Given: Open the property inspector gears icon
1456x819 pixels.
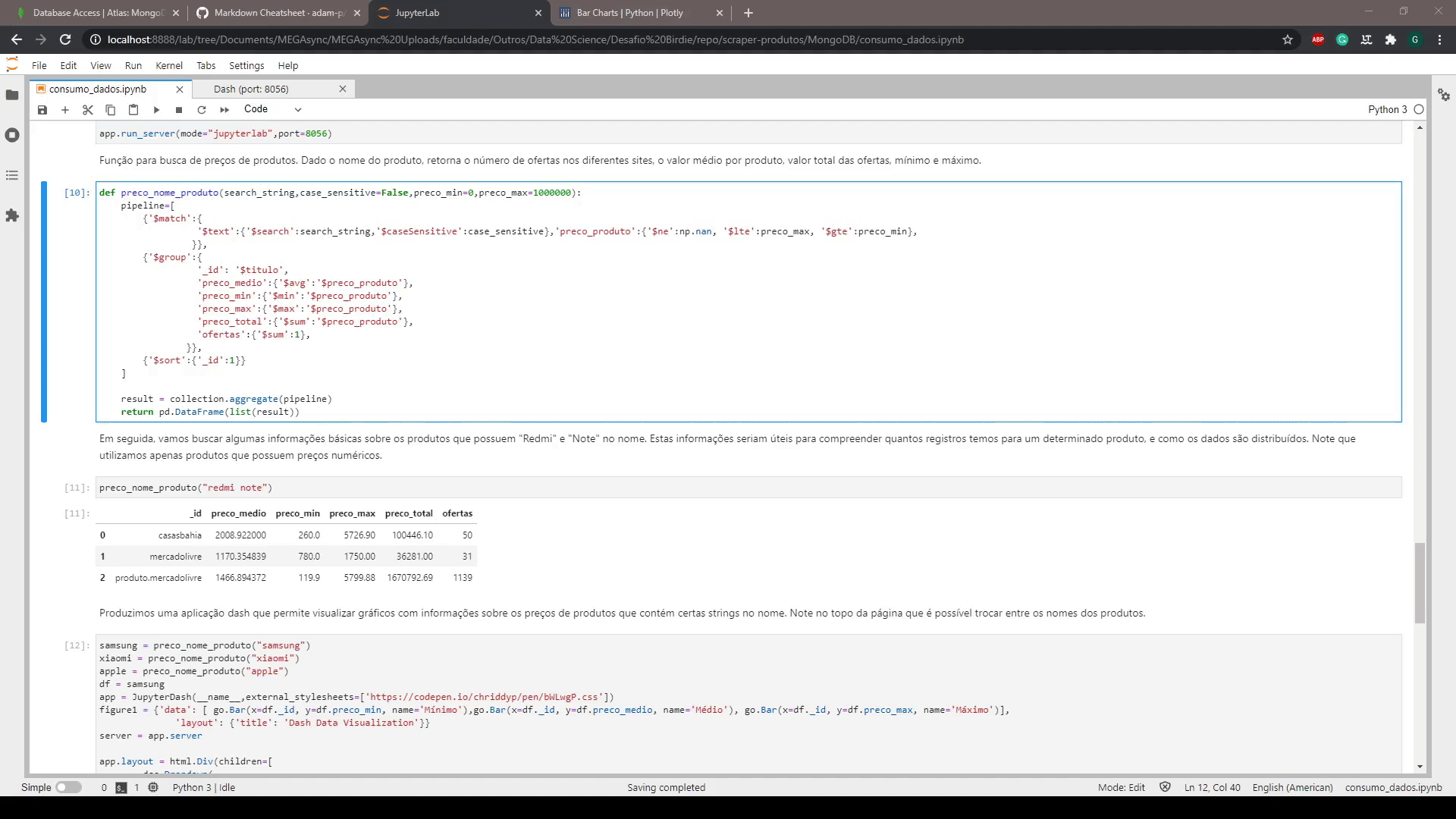Looking at the screenshot, I should [1444, 96].
